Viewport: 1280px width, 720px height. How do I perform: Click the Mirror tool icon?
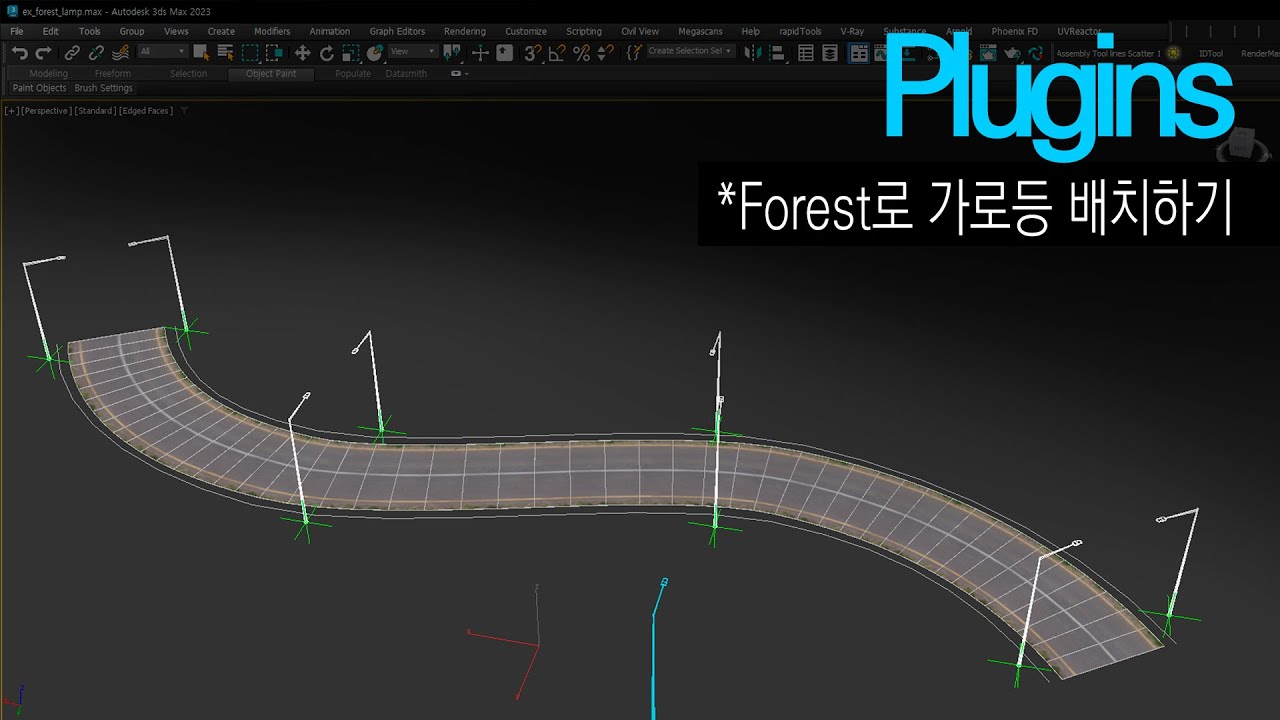752,52
